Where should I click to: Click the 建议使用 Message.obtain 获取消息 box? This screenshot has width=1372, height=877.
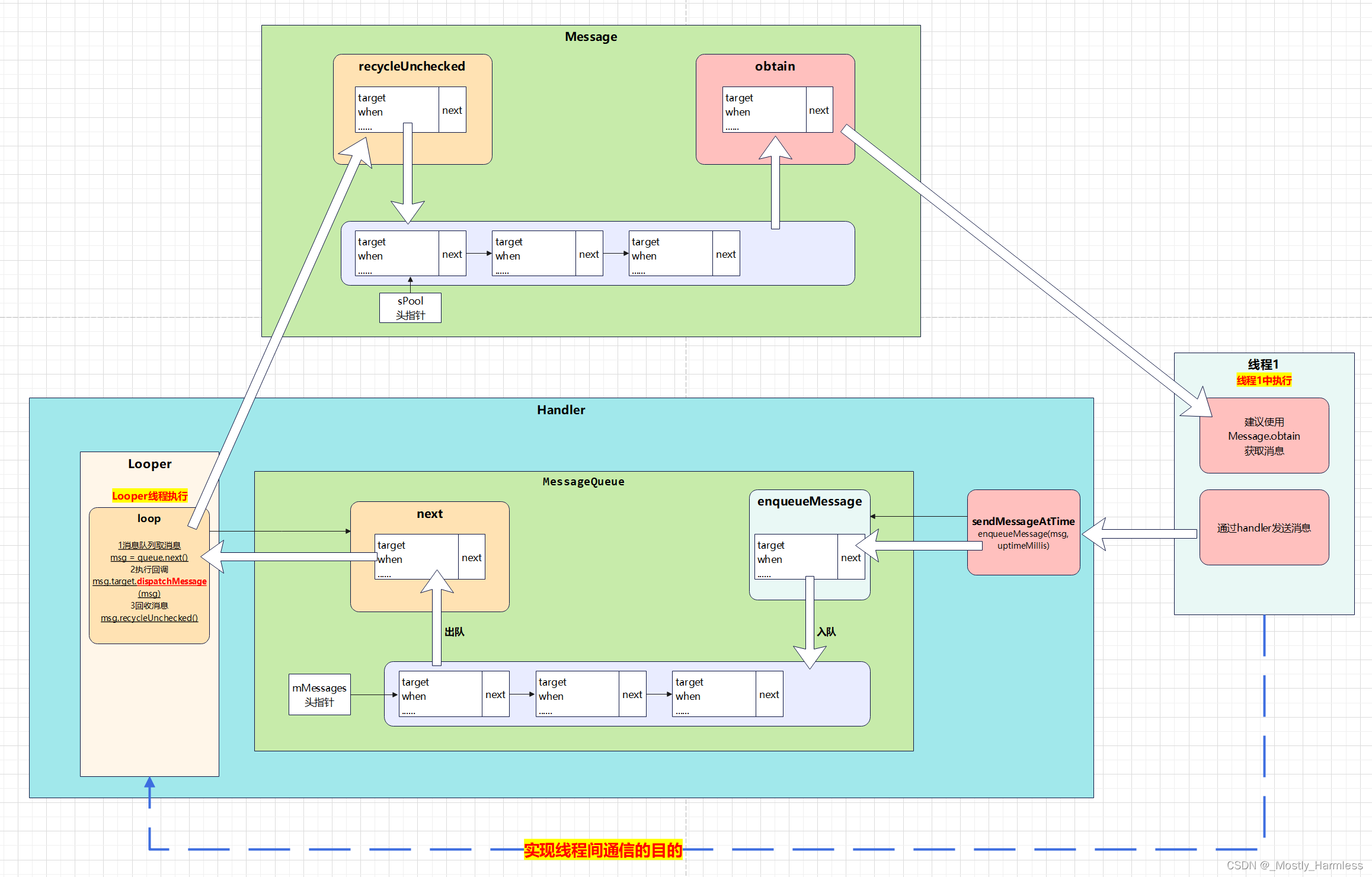(1264, 436)
